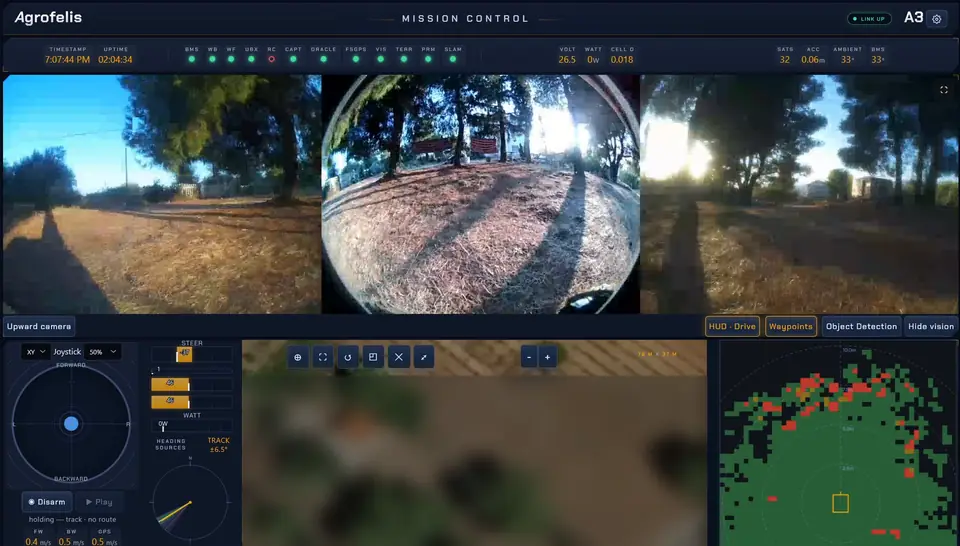Switch to Waypoints tab

[x=790, y=326]
